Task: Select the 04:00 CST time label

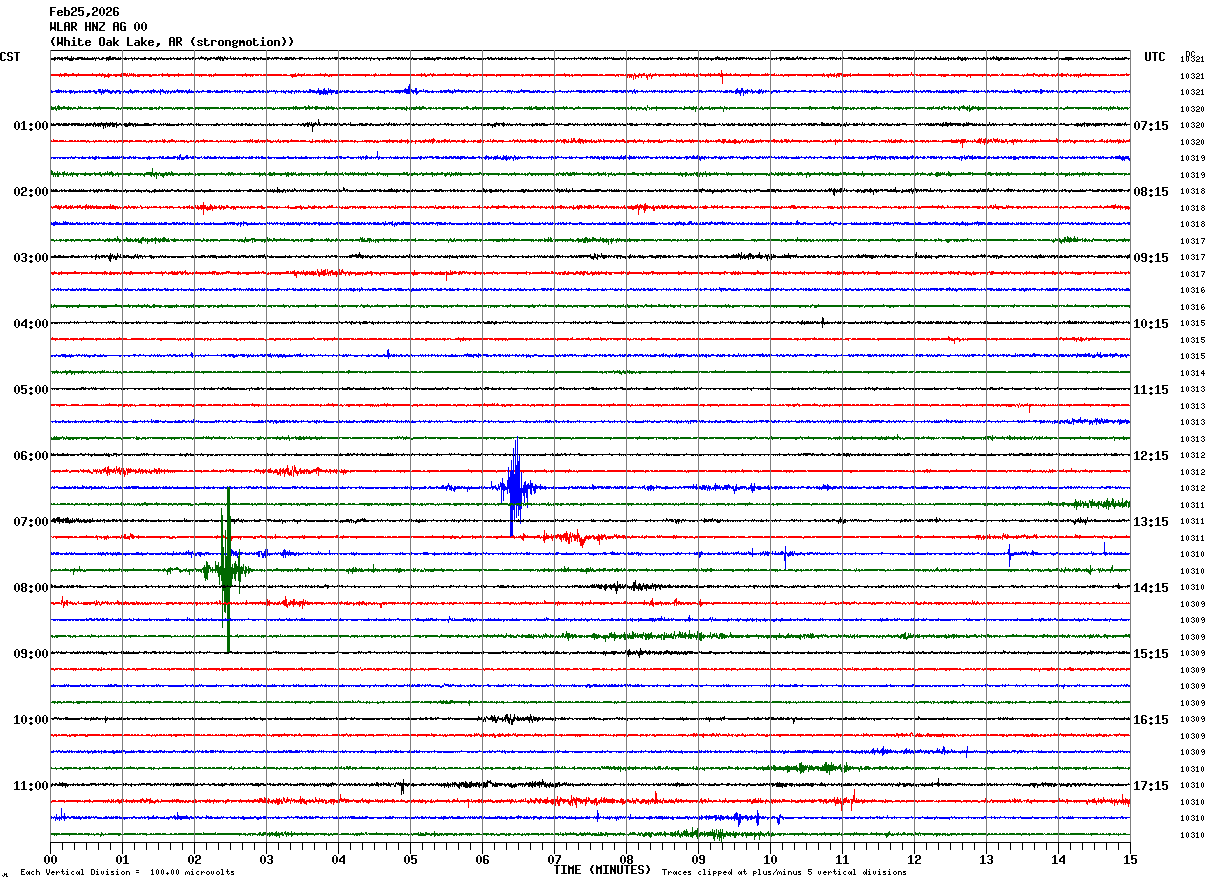Action: [x=31, y=324]
